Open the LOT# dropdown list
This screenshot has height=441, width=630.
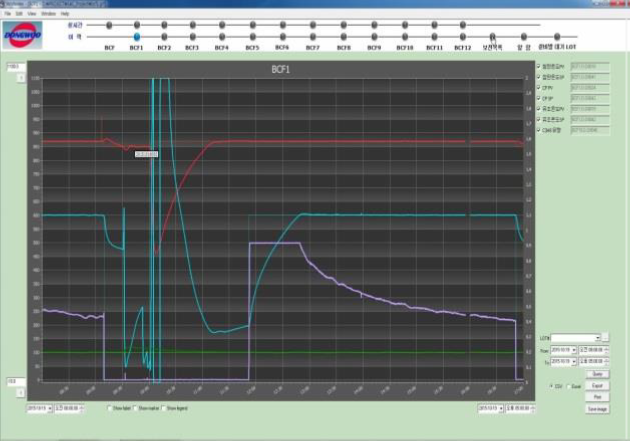pos(597,338)
